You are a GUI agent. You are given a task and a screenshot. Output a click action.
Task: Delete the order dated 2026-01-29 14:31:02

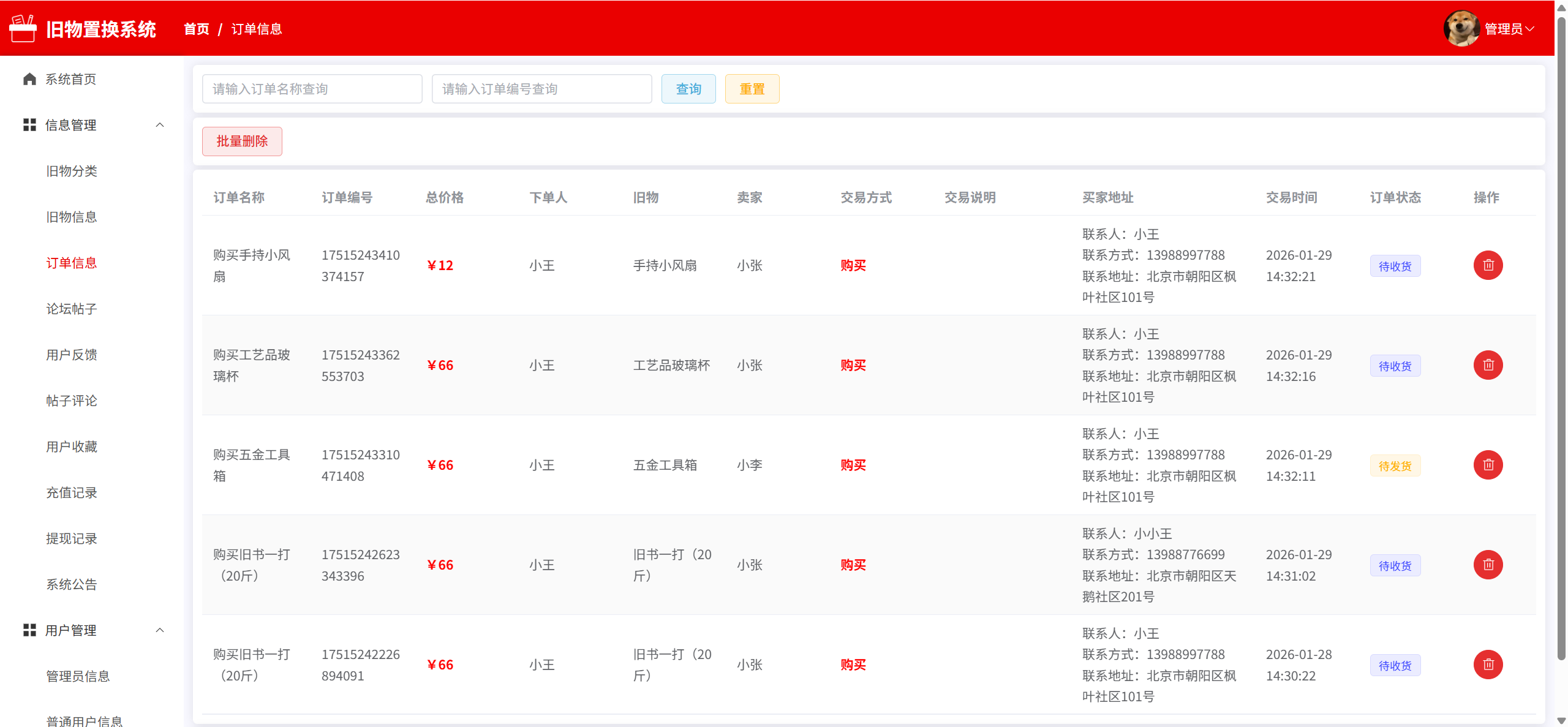[1488, 565]
